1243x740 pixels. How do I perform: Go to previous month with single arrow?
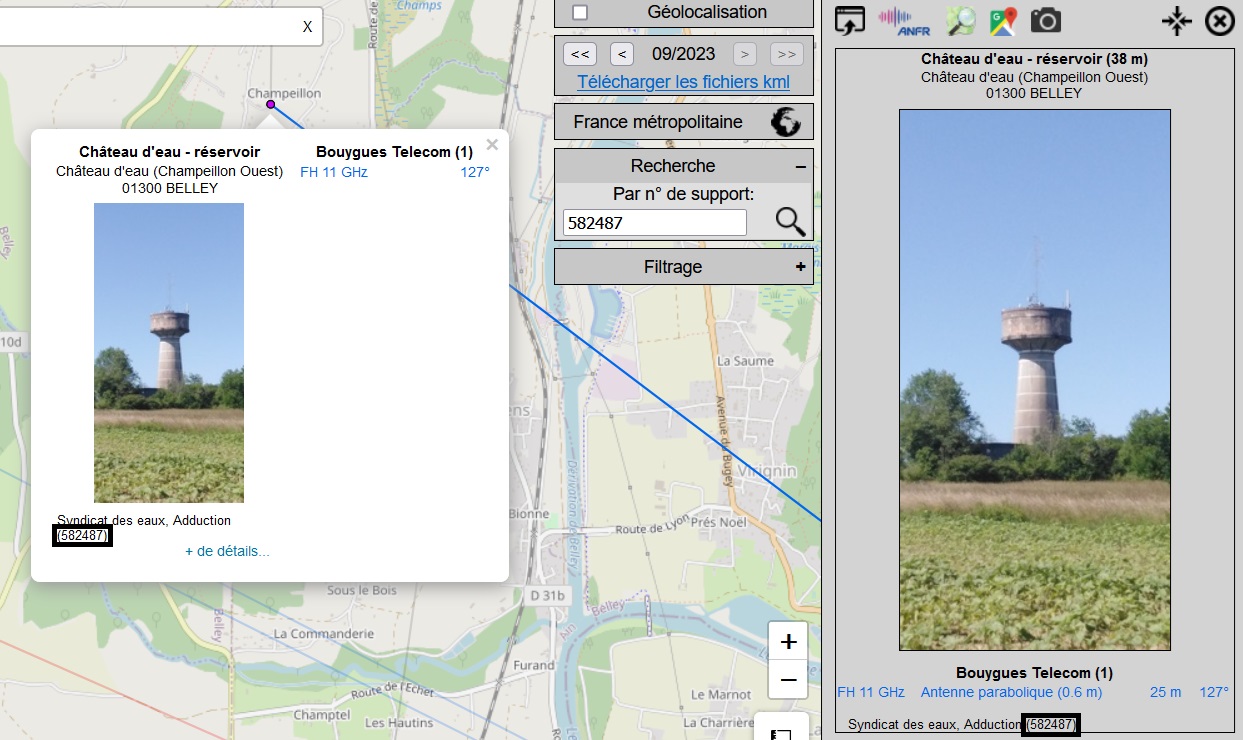[x=622, y=54]
